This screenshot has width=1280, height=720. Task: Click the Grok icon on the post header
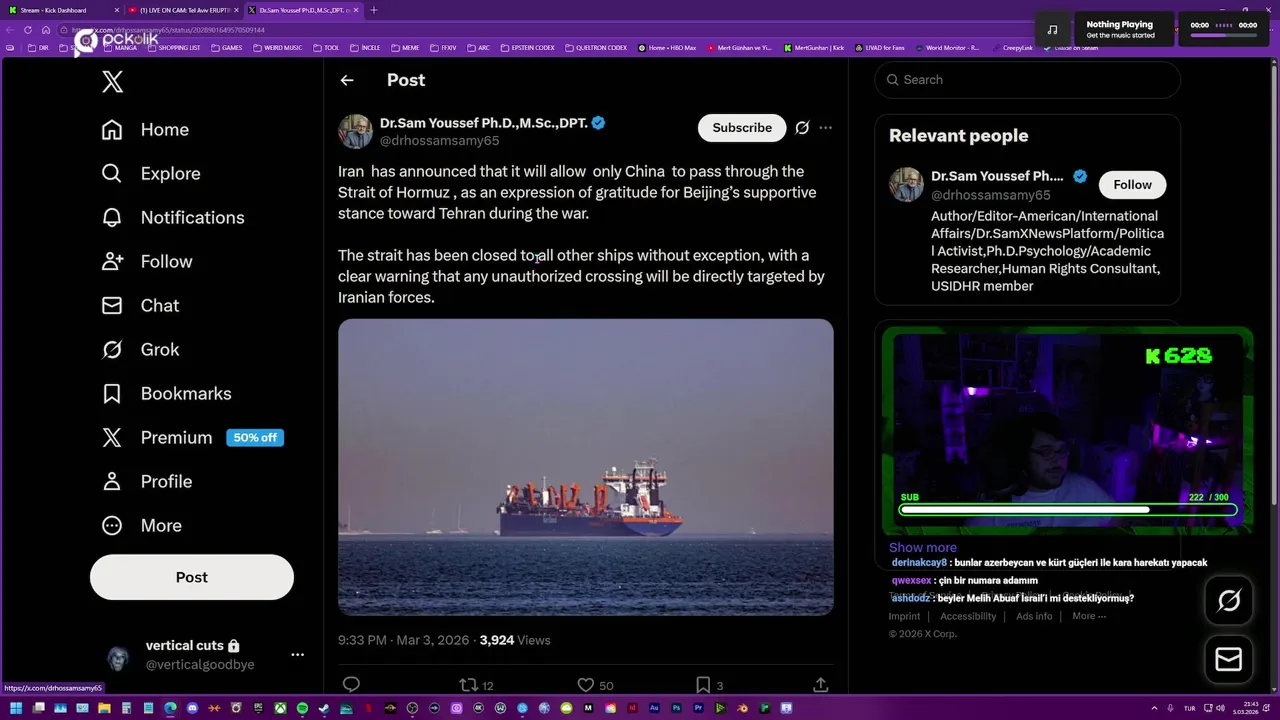tap(802, 128)
